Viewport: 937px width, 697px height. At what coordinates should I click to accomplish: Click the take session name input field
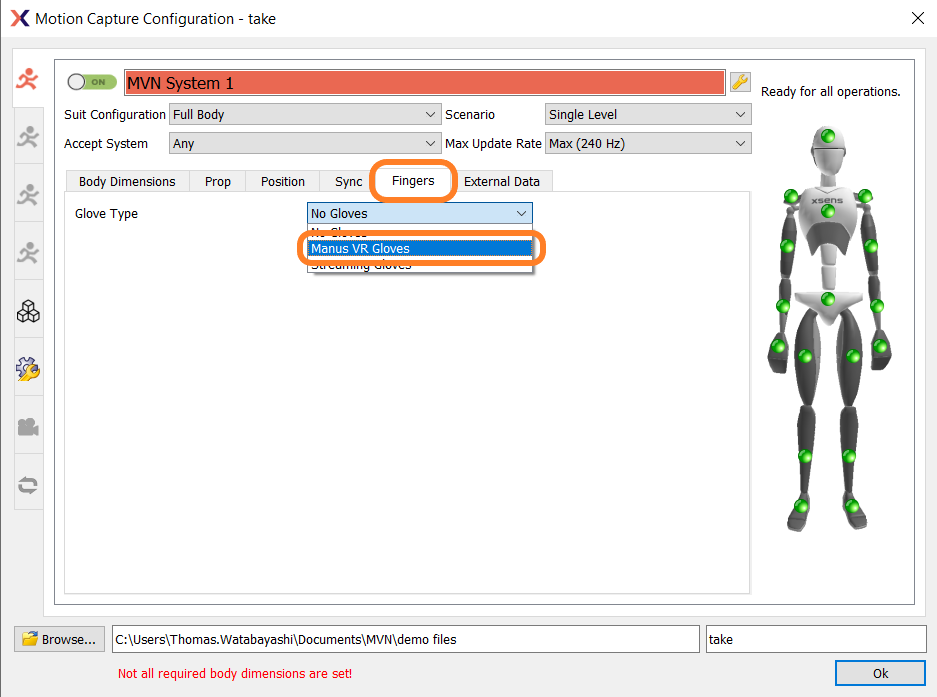(x=815, y=639)
